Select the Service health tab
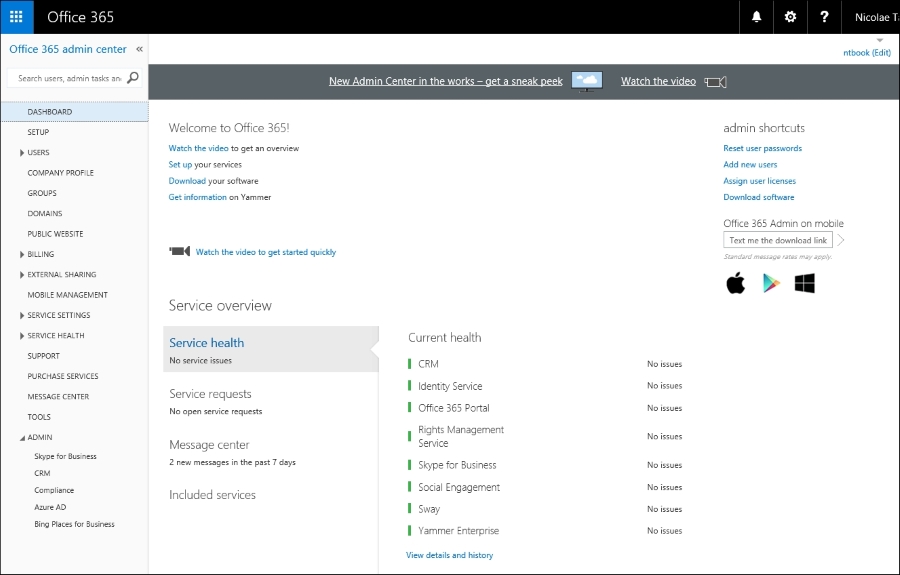Viewport: 900px width, 575px height. 271,349
